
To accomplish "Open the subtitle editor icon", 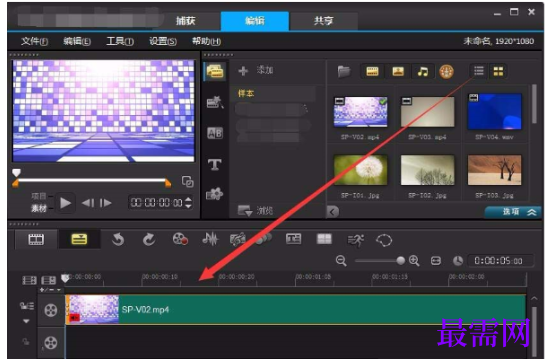I will pos(293,239).
